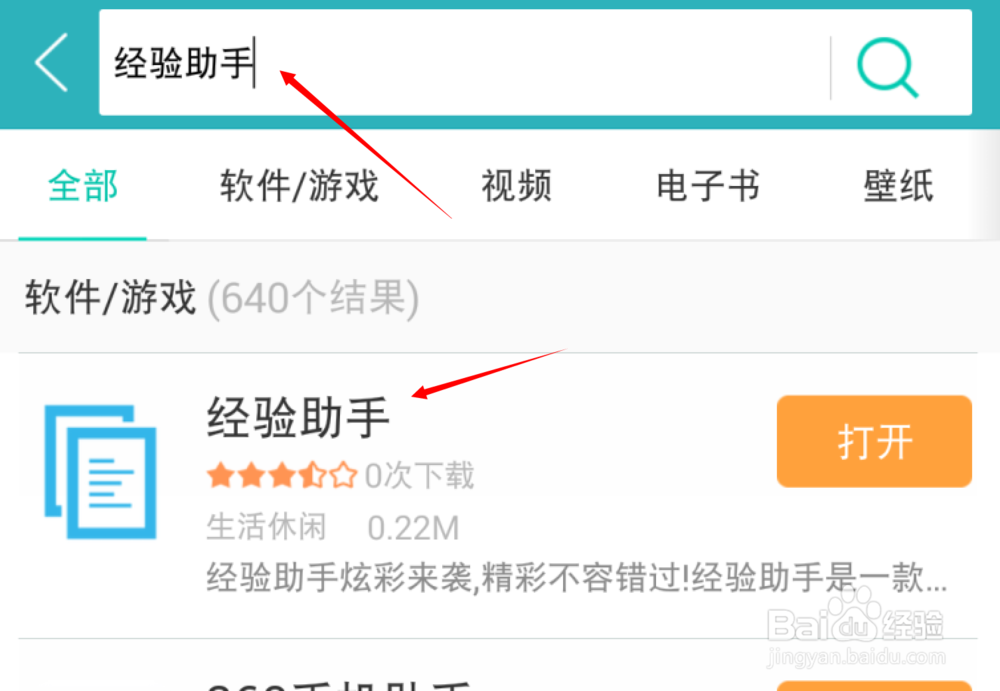Click the 0.22M file size label
Image resolution: width=1000 pixels, height=691 pixels.
click(x=413, y=528)
